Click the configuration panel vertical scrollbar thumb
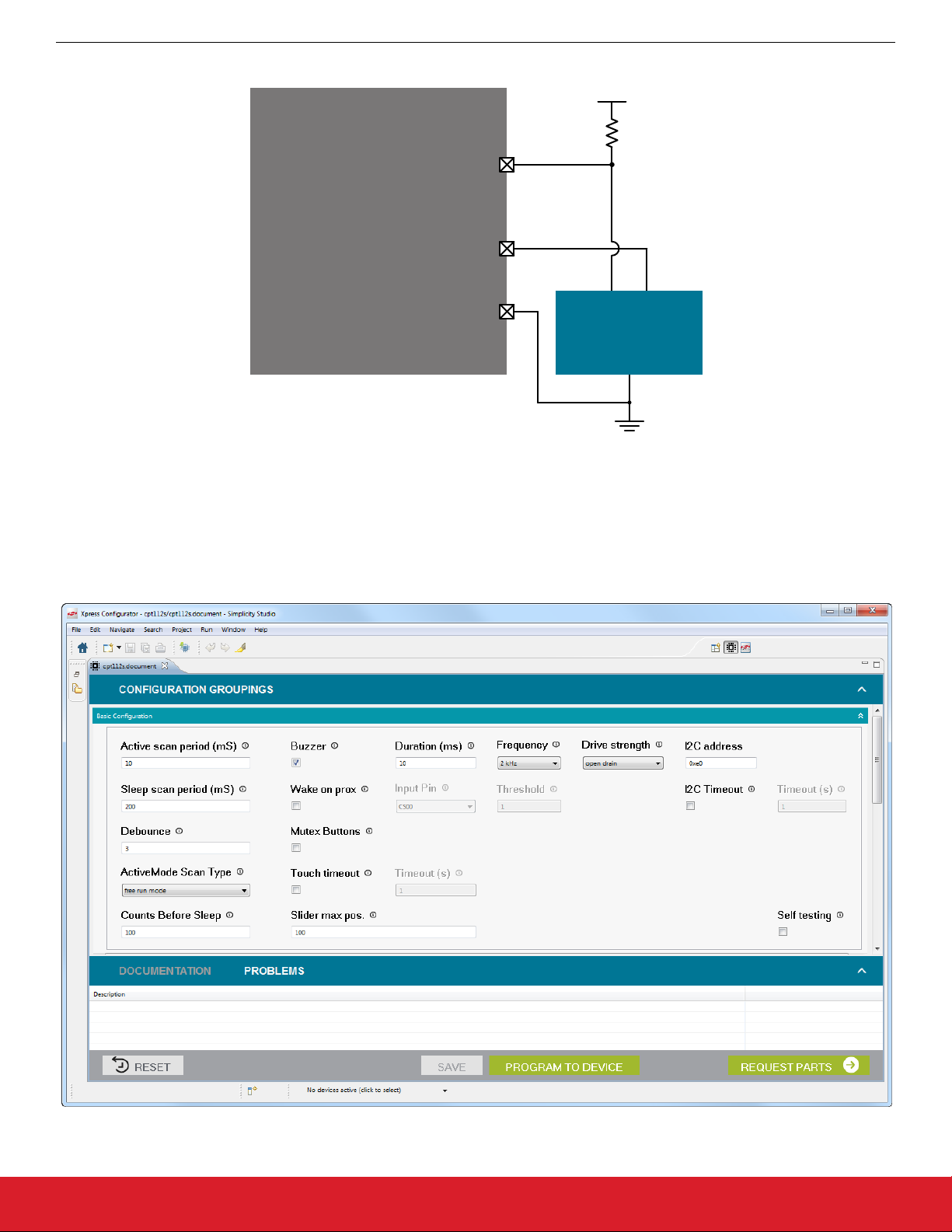Image resolution: width=952 pixels, height=1232 pixels. [x=877, y=759]
